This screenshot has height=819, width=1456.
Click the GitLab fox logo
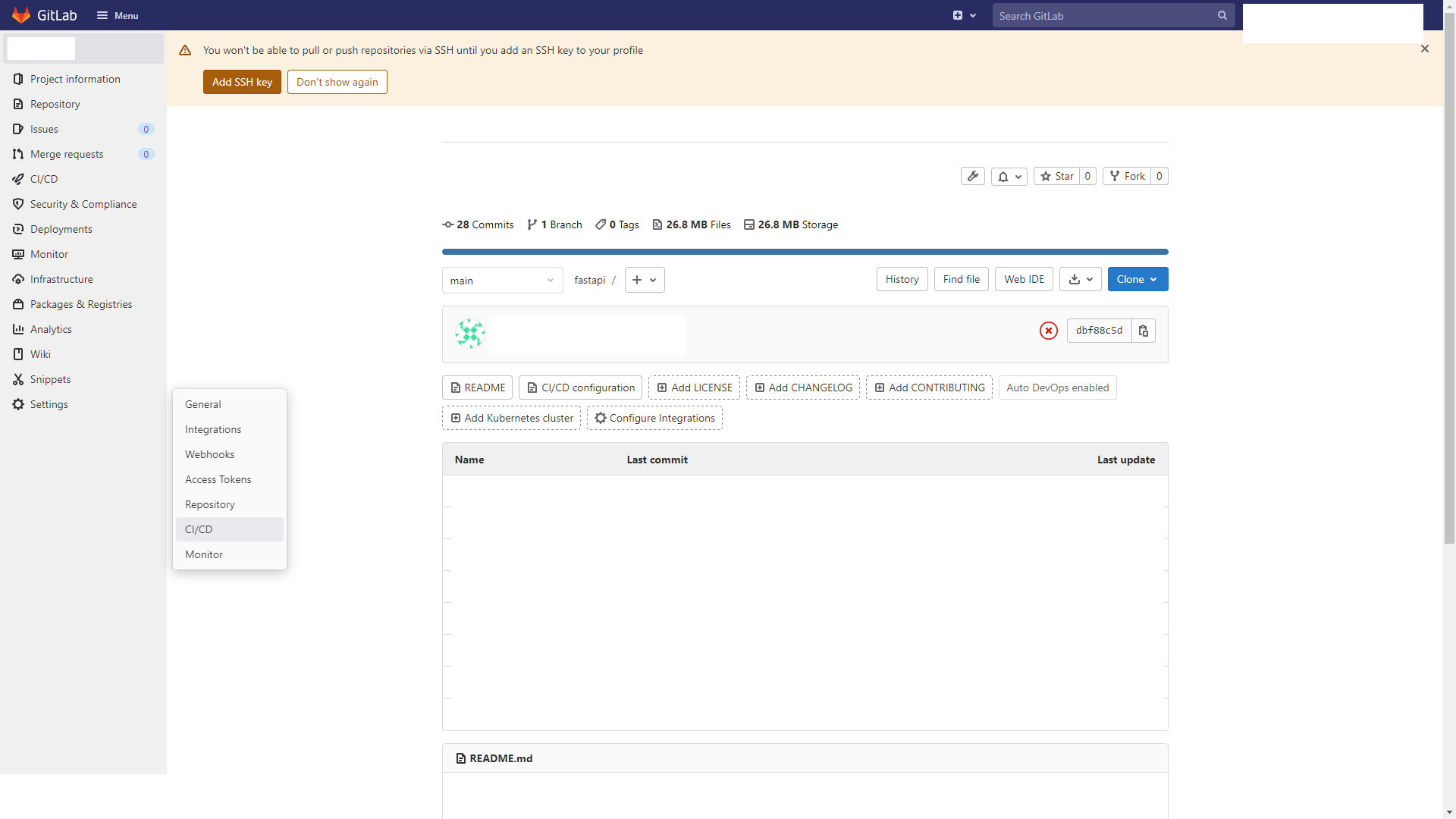pos(21,15)
